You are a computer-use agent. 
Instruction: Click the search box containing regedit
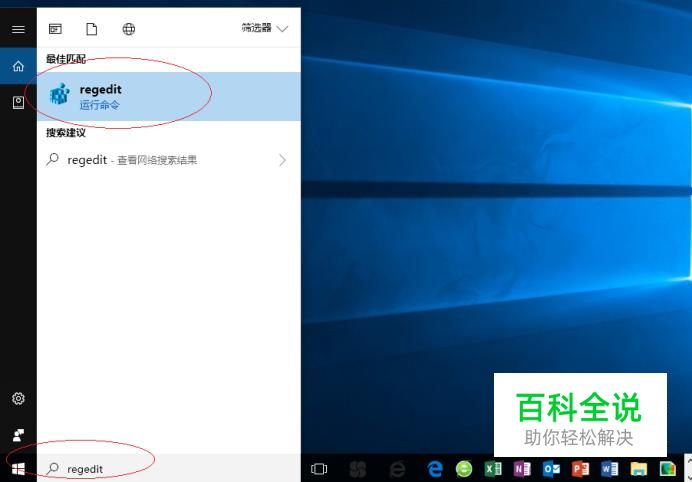point(169,468)
